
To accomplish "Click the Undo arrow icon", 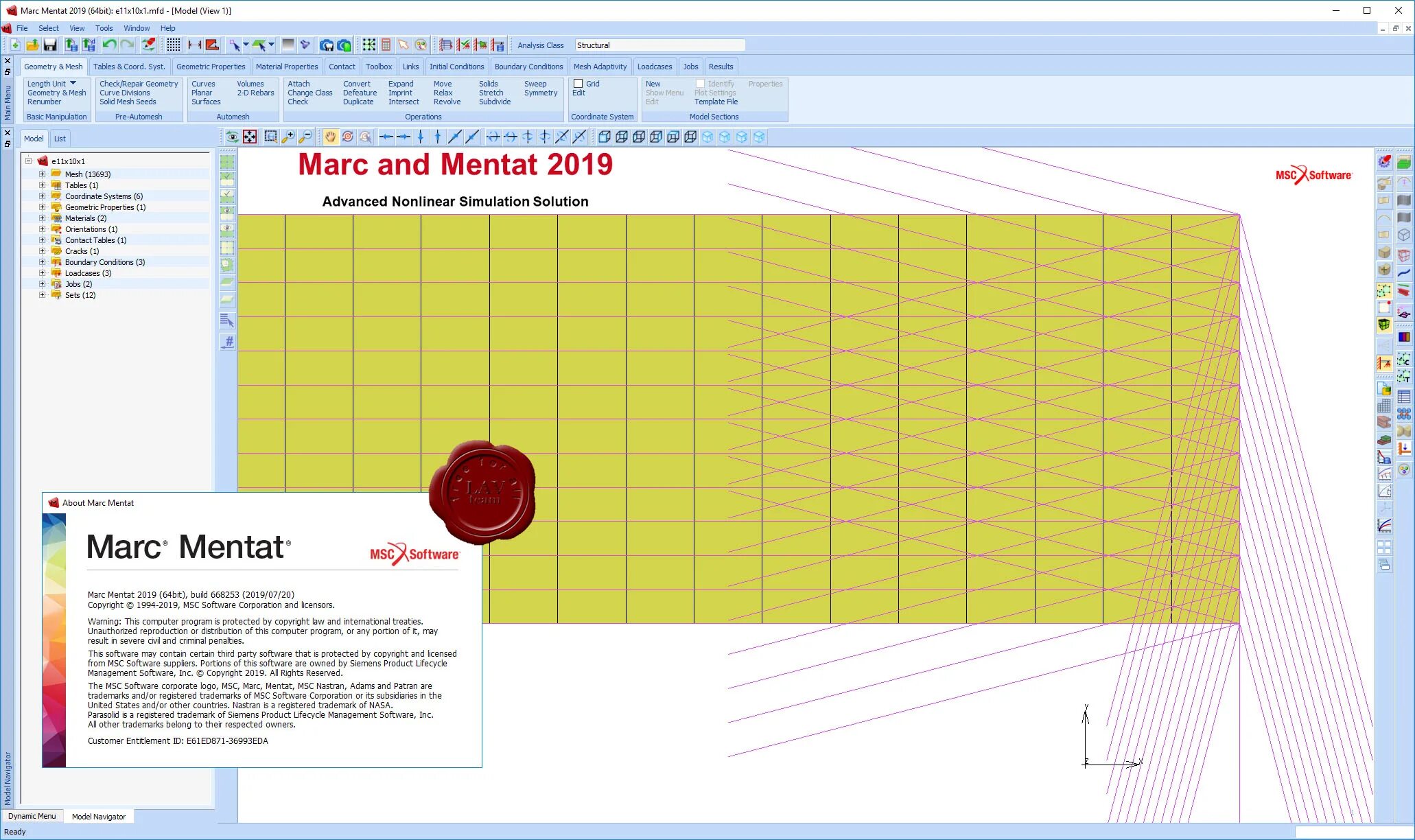I will [109, 45].
